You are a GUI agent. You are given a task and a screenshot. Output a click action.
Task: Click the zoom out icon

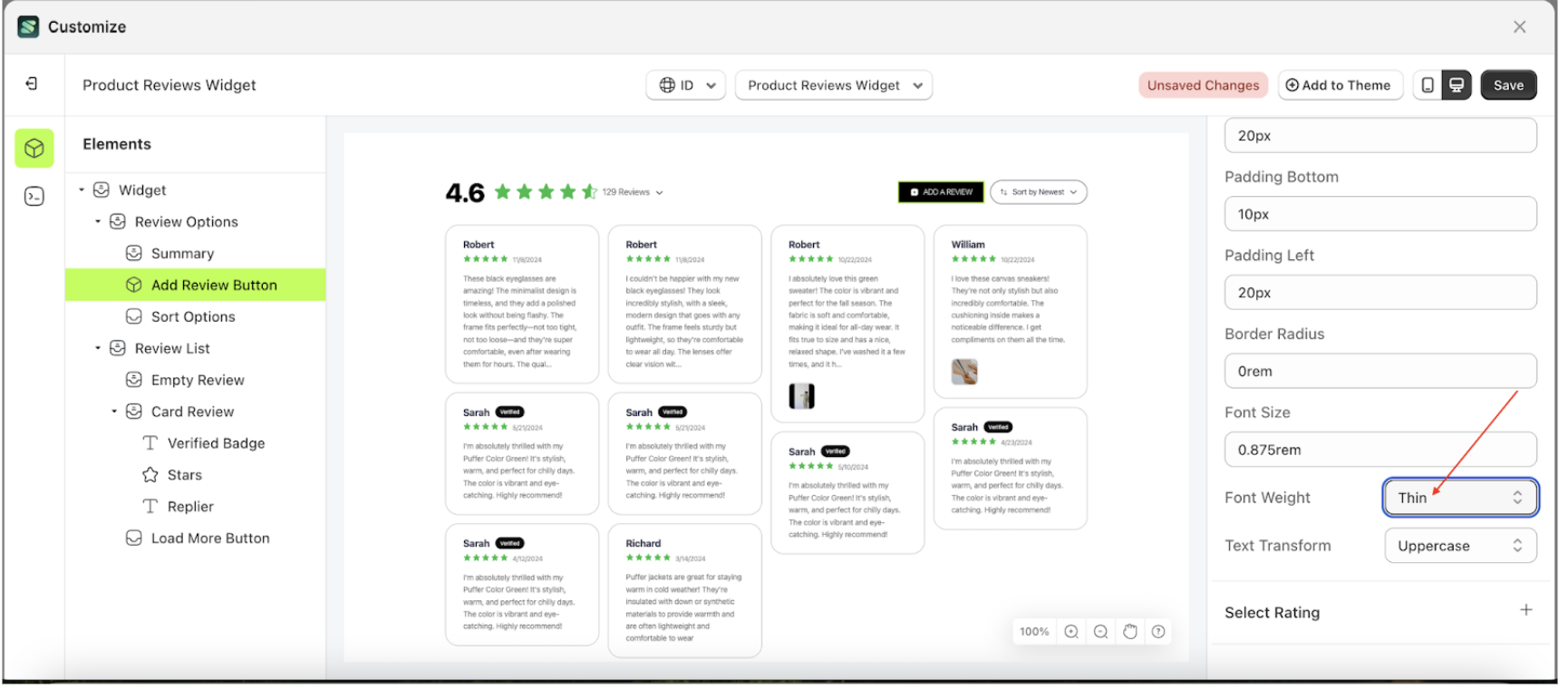click(x=1100, y=632)
